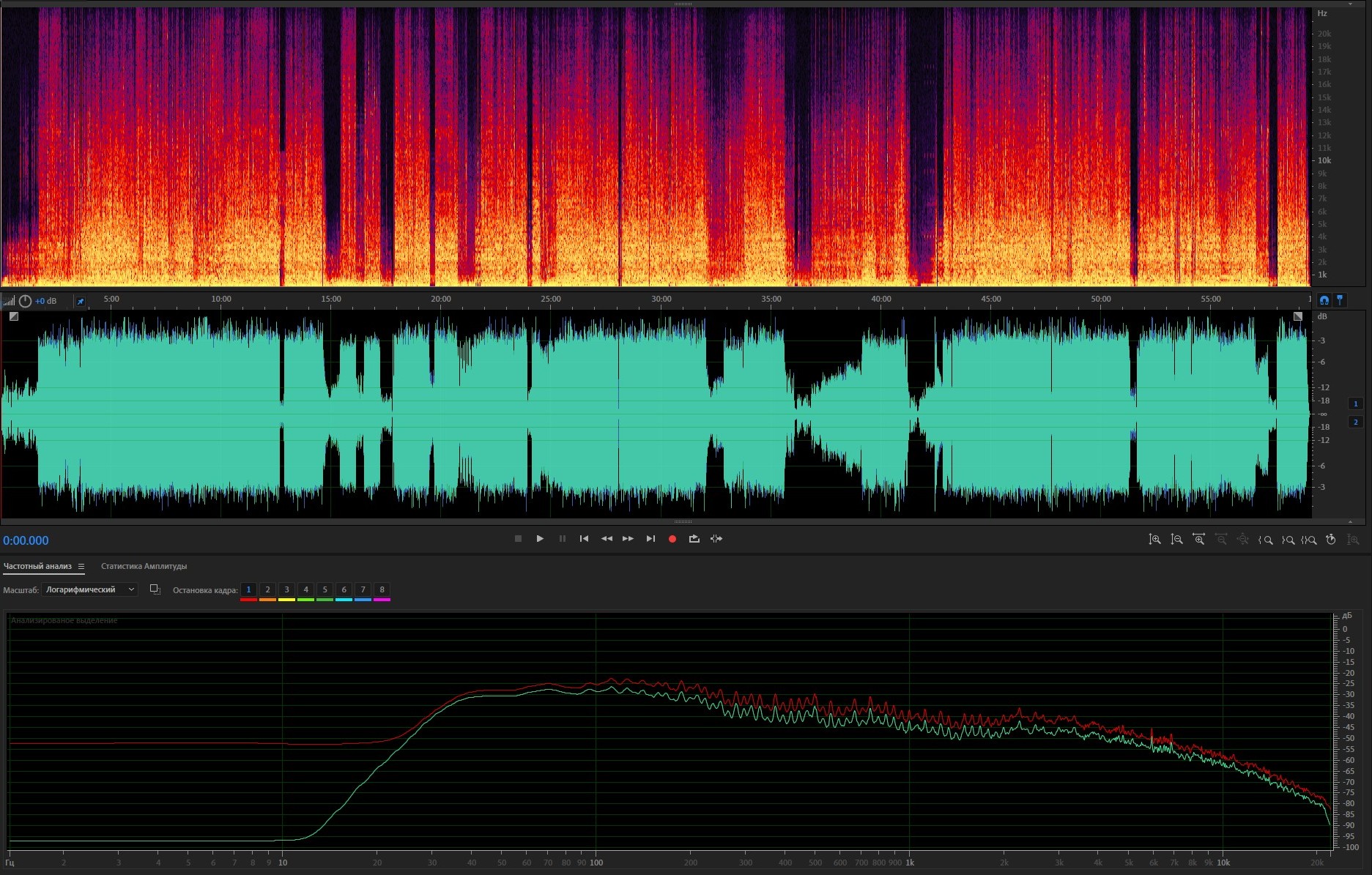Image resolution: width=1372 pixels, height=875 pixels.
Task: Click the skip selection icon
Action: 716,539
